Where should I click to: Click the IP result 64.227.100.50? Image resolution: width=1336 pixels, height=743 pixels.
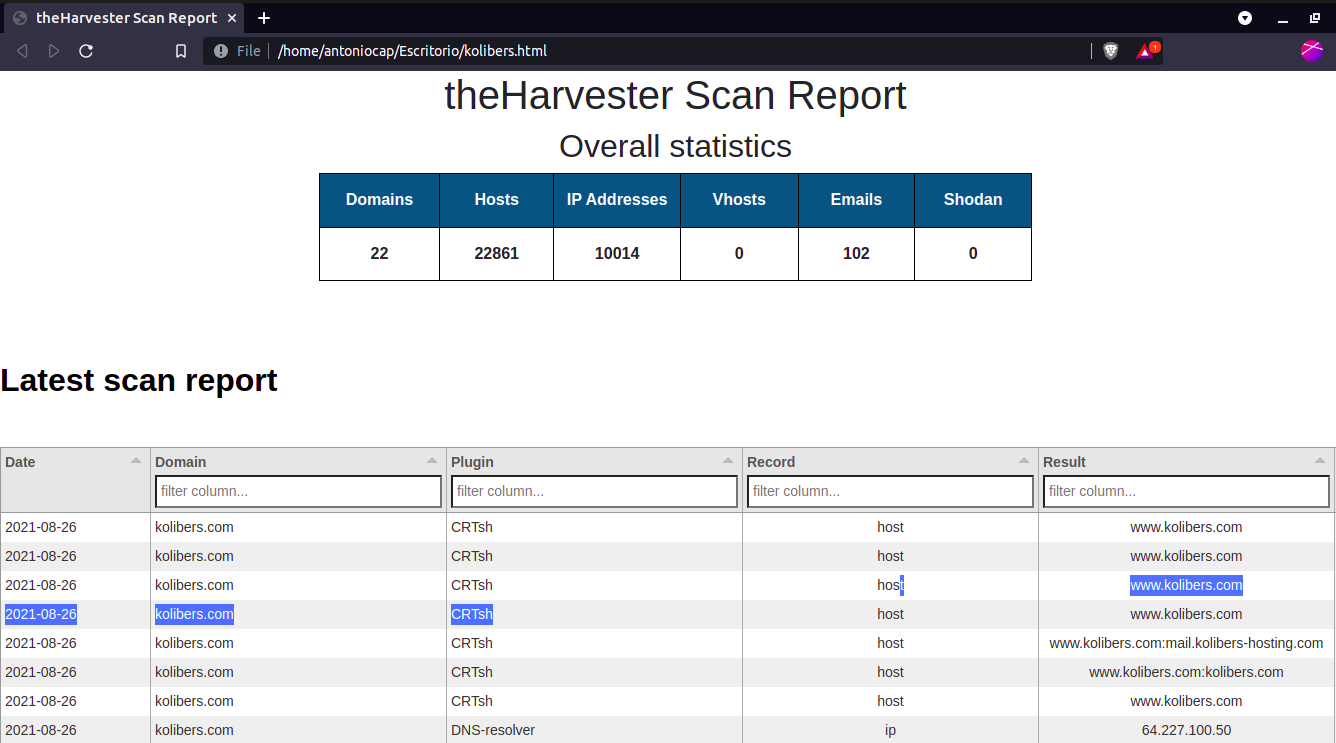point(1186,730)
